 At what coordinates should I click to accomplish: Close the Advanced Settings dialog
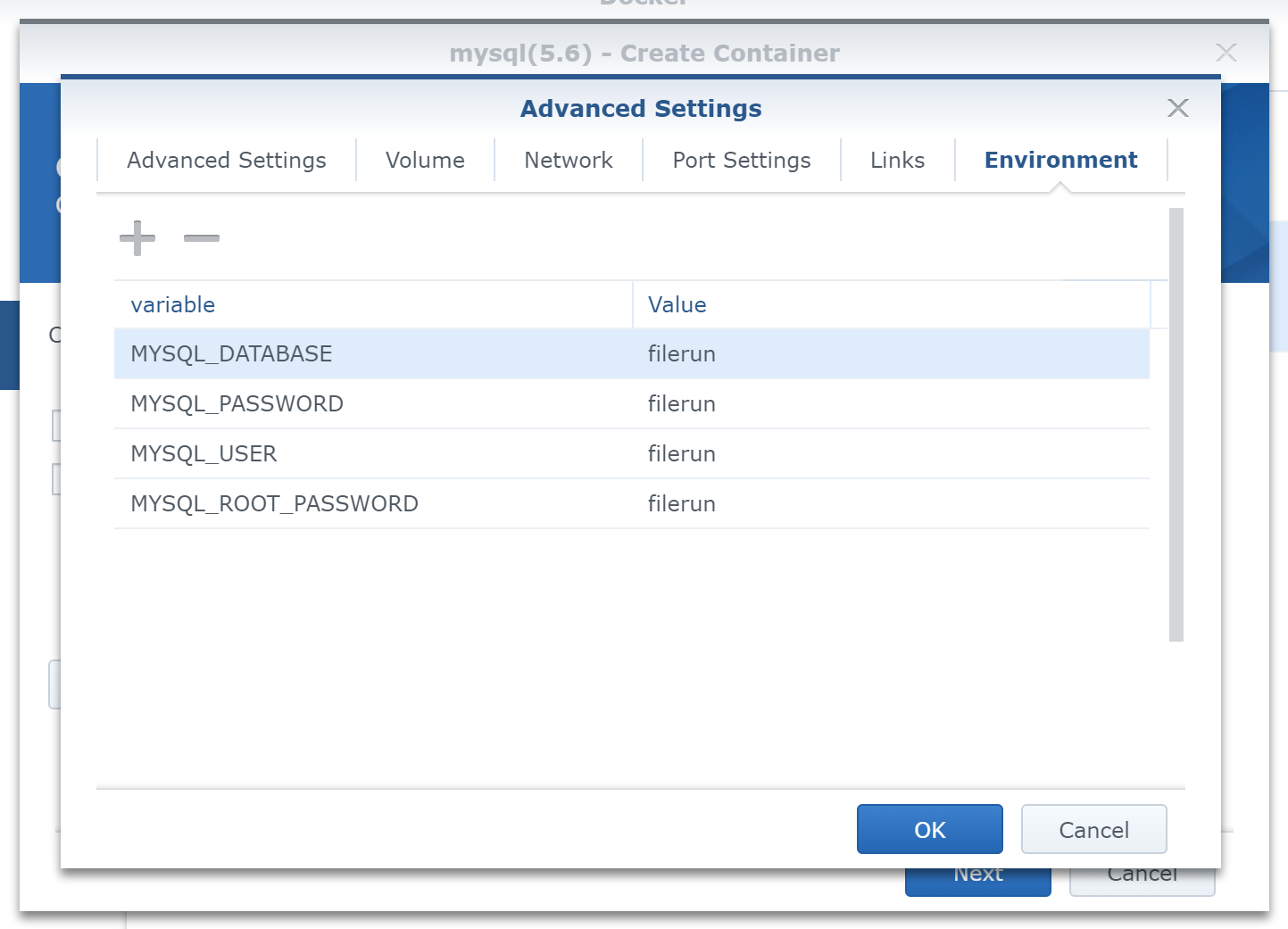tap(1177, 108)
